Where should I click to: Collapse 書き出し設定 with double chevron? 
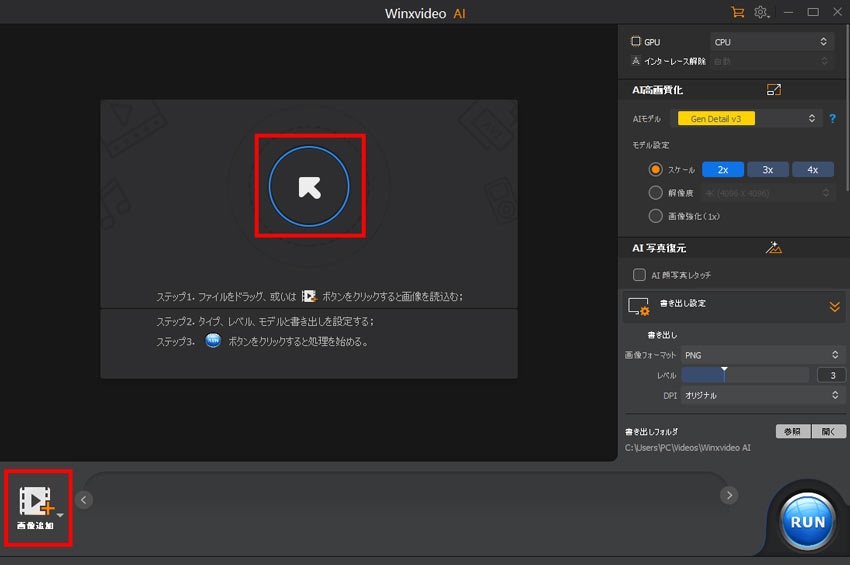tap(834, 307)
